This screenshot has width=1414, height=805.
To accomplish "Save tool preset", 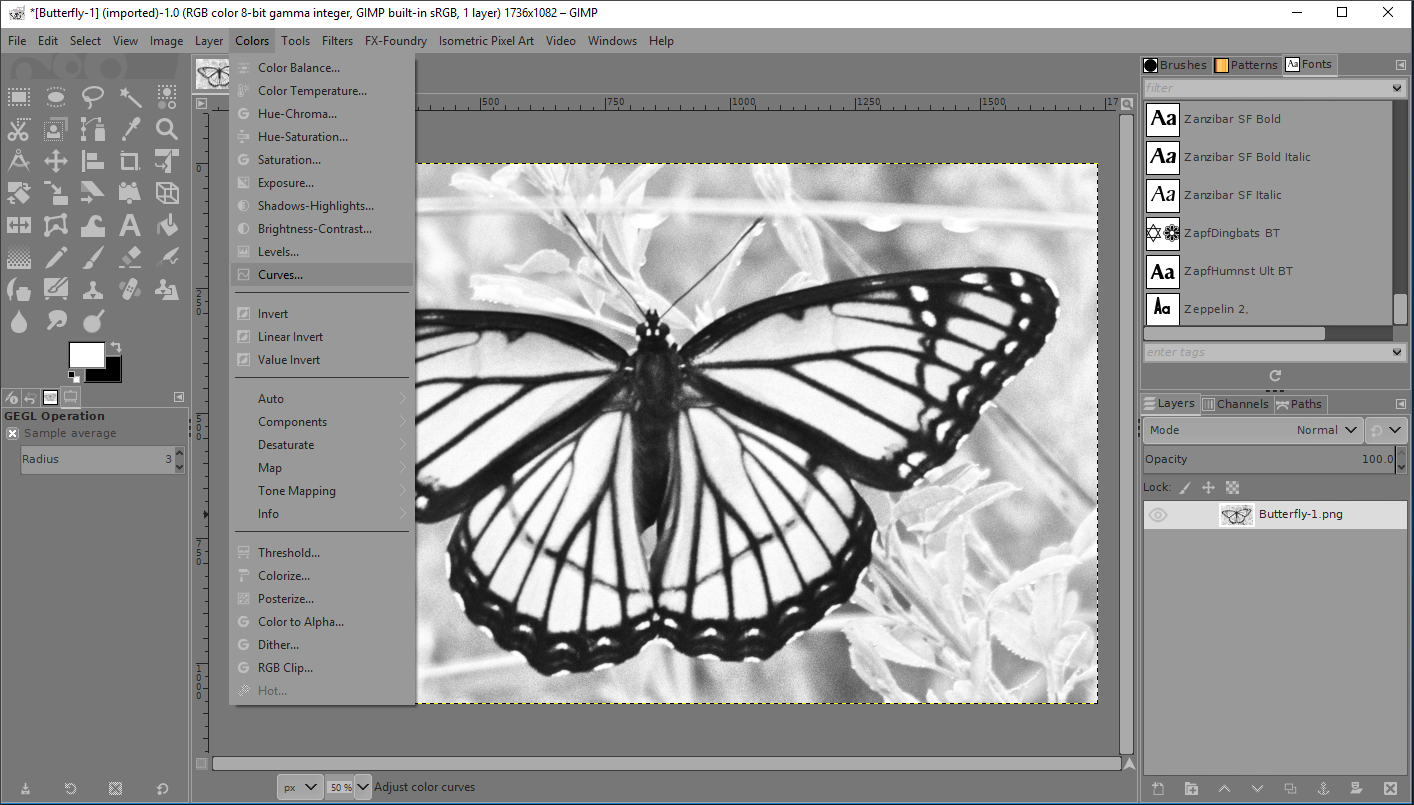I will point(24,789).
